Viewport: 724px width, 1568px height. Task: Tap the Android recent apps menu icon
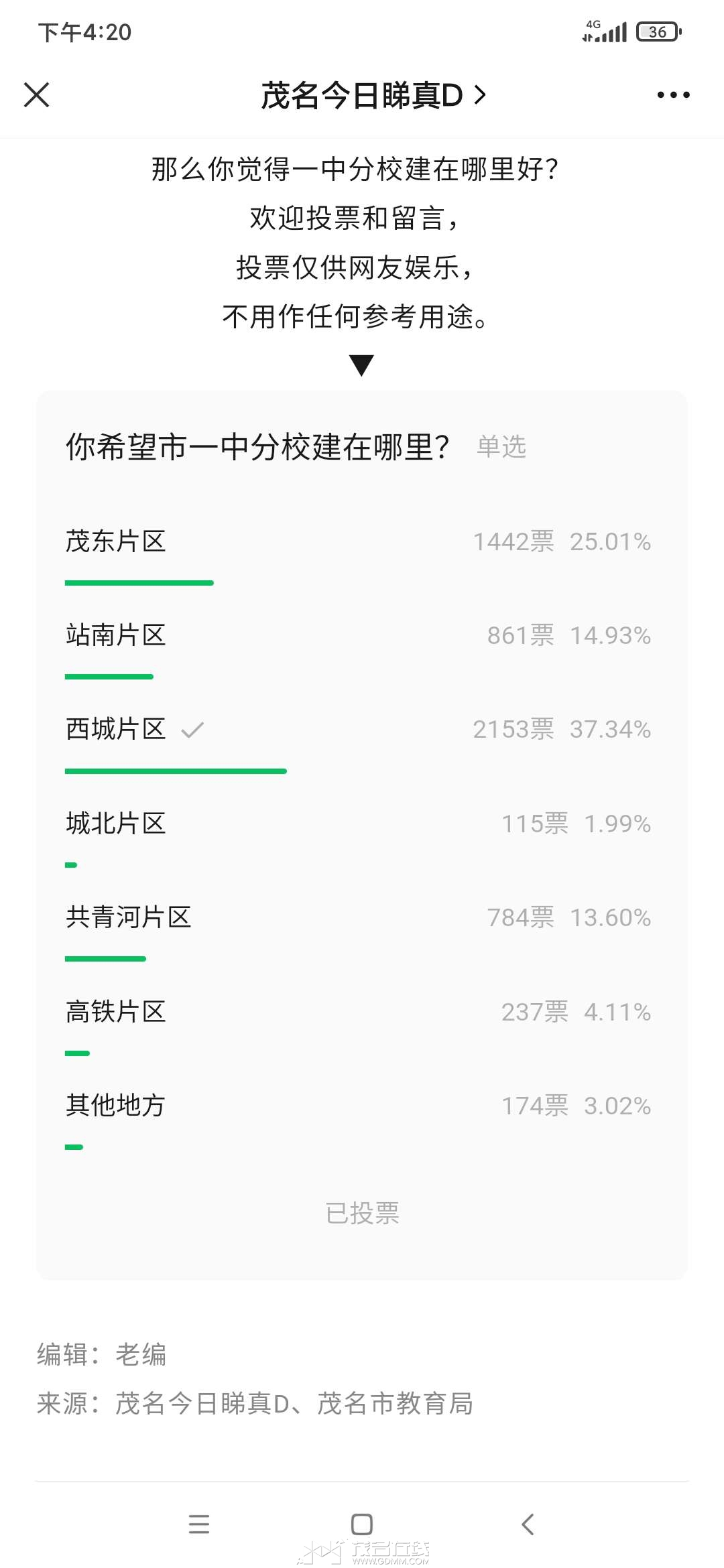(199, 1524)
